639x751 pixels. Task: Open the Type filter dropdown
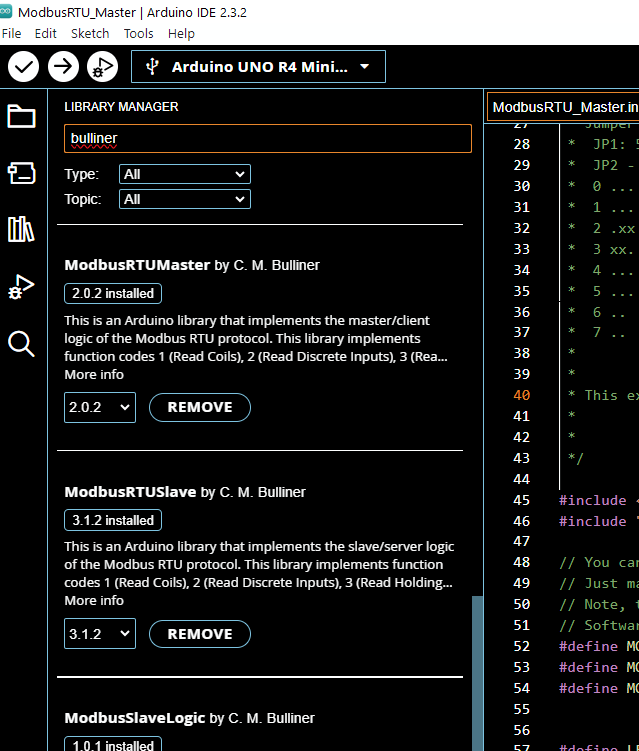pyautogui.click(x=185, y=174)
